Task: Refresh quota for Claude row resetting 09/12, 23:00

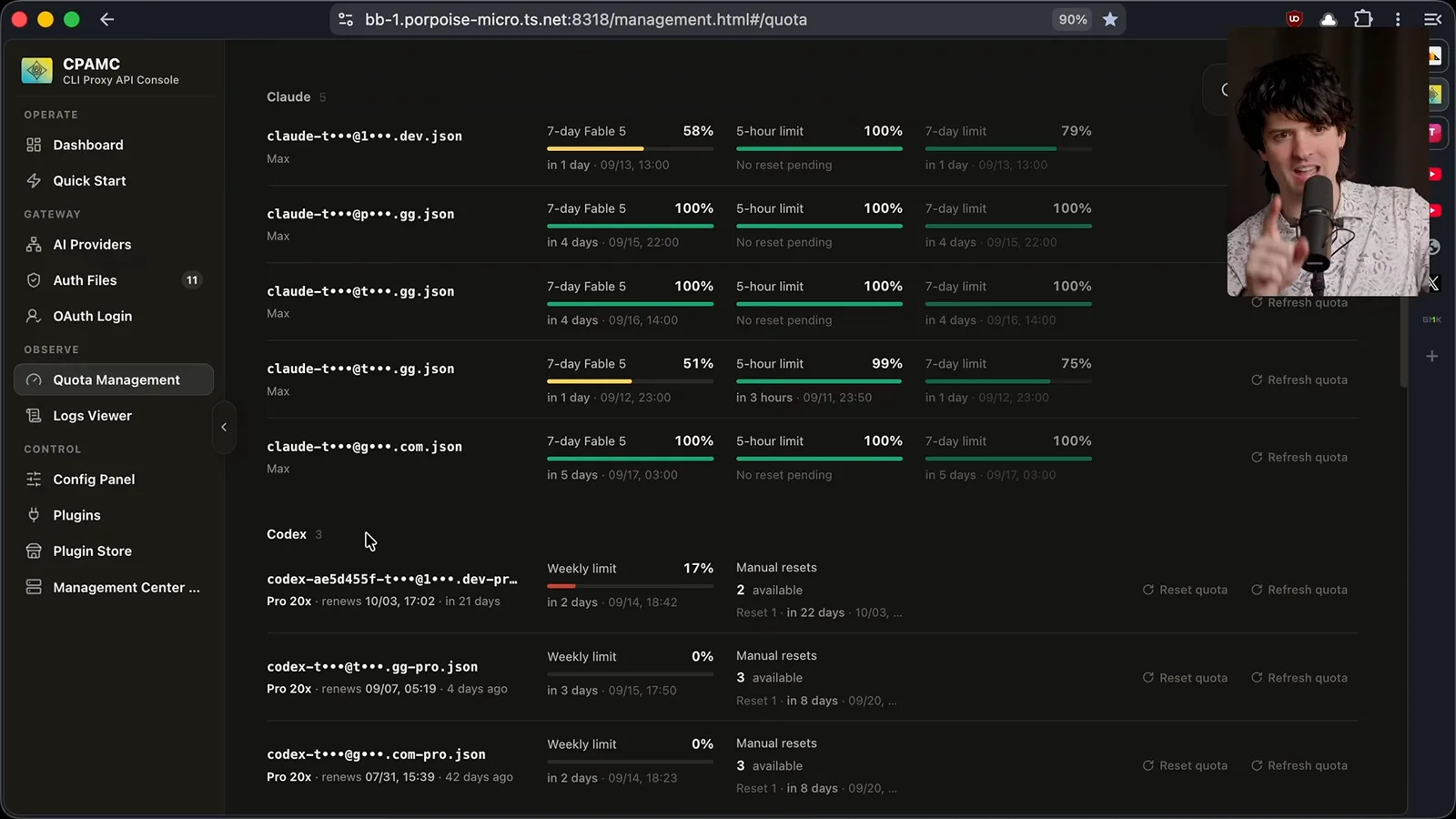Action: (1299, 380)
